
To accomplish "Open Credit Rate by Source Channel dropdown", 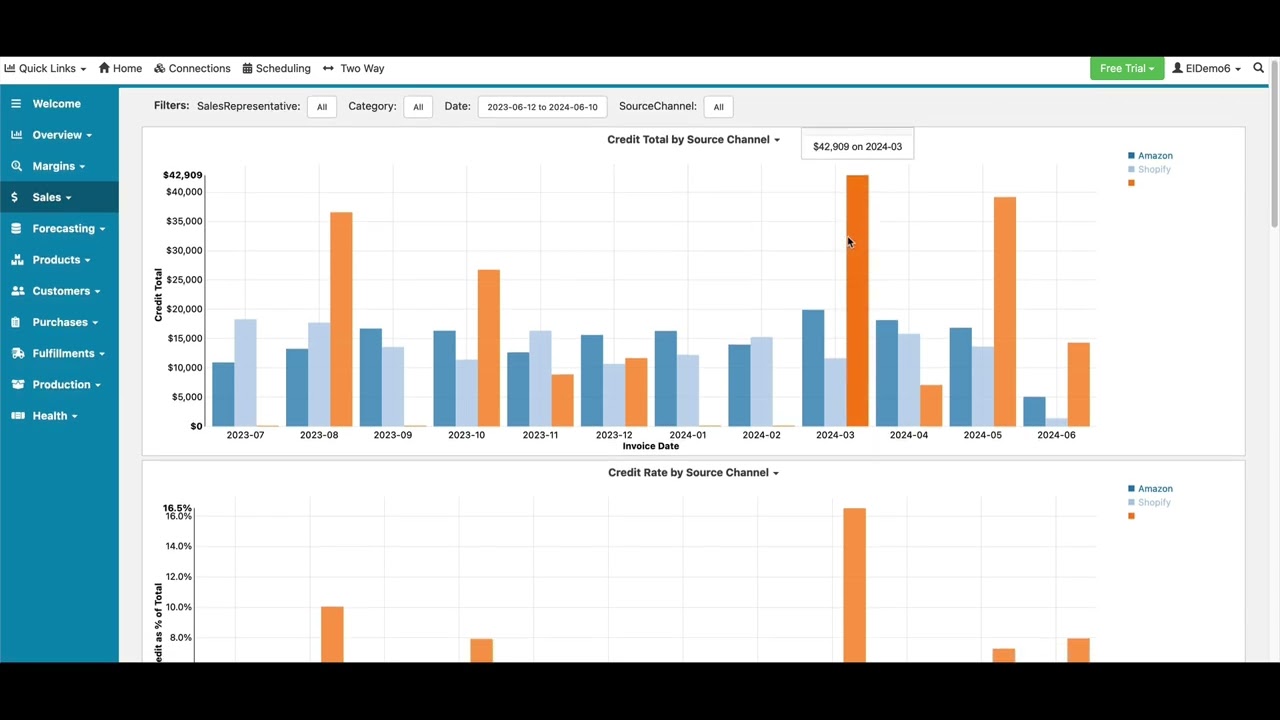I will pos(693,472).
